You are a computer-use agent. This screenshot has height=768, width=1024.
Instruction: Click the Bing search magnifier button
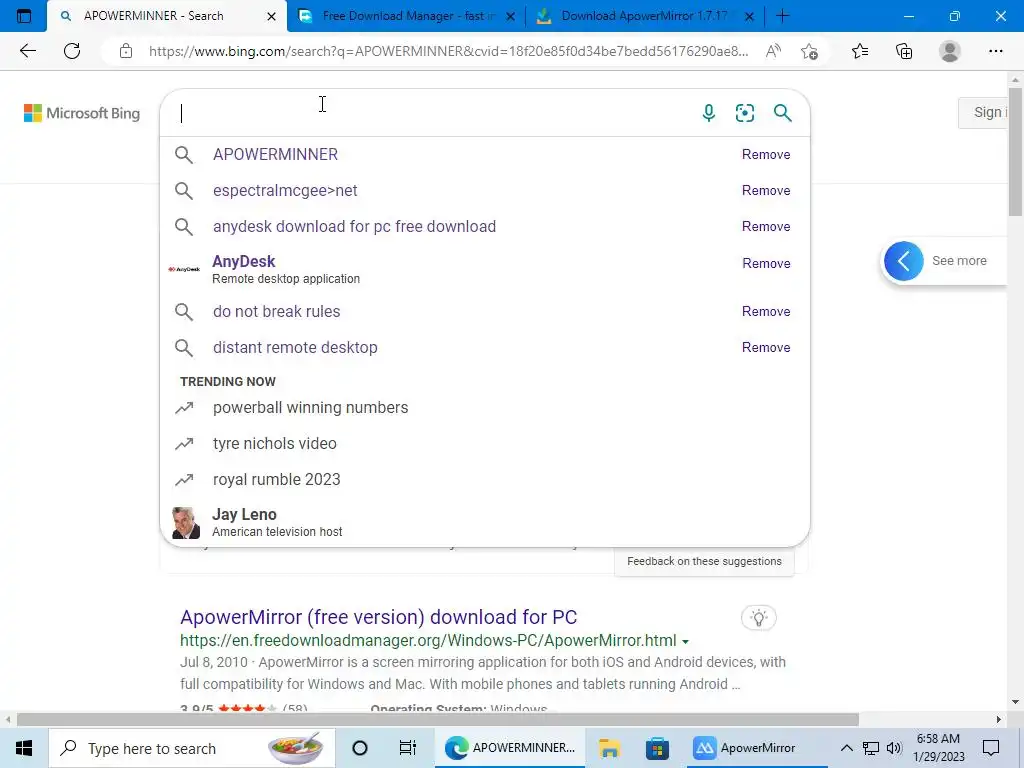pyautogui.click(x=782, y=113)
